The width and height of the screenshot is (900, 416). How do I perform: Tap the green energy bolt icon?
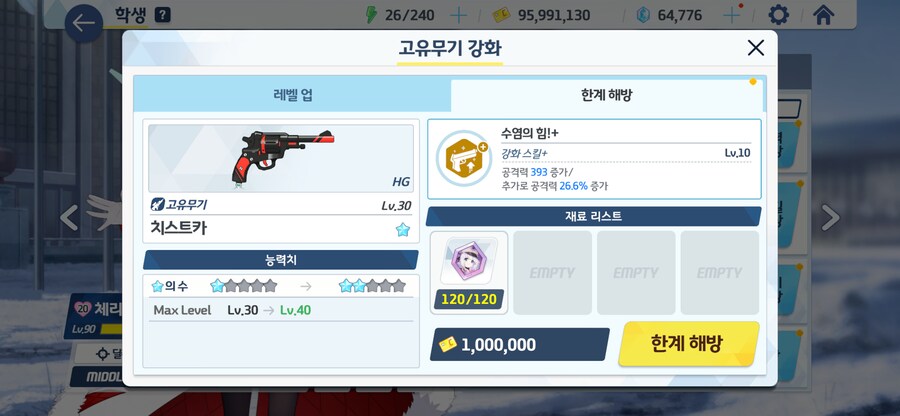click(372, 15)
